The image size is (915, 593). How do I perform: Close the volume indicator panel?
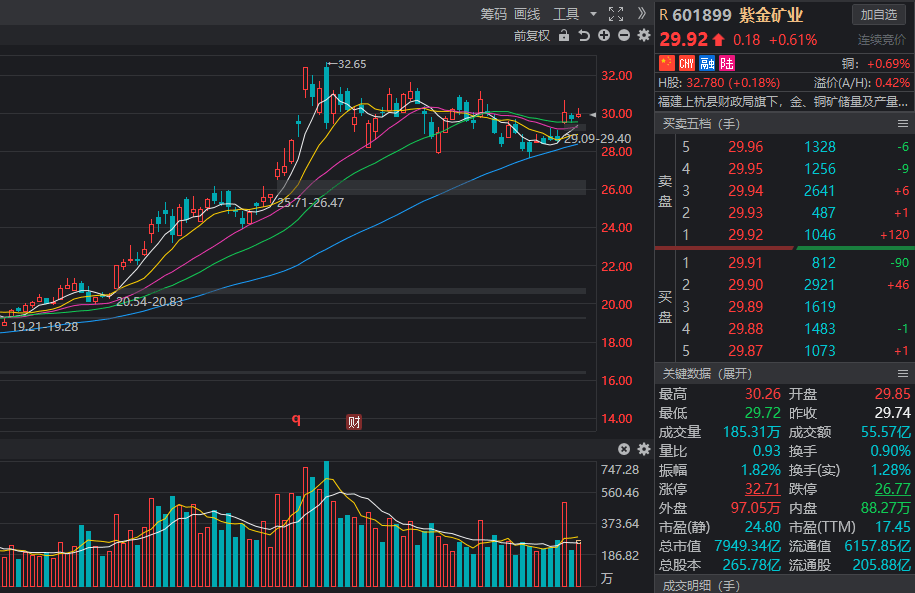[x=624, y=449]
